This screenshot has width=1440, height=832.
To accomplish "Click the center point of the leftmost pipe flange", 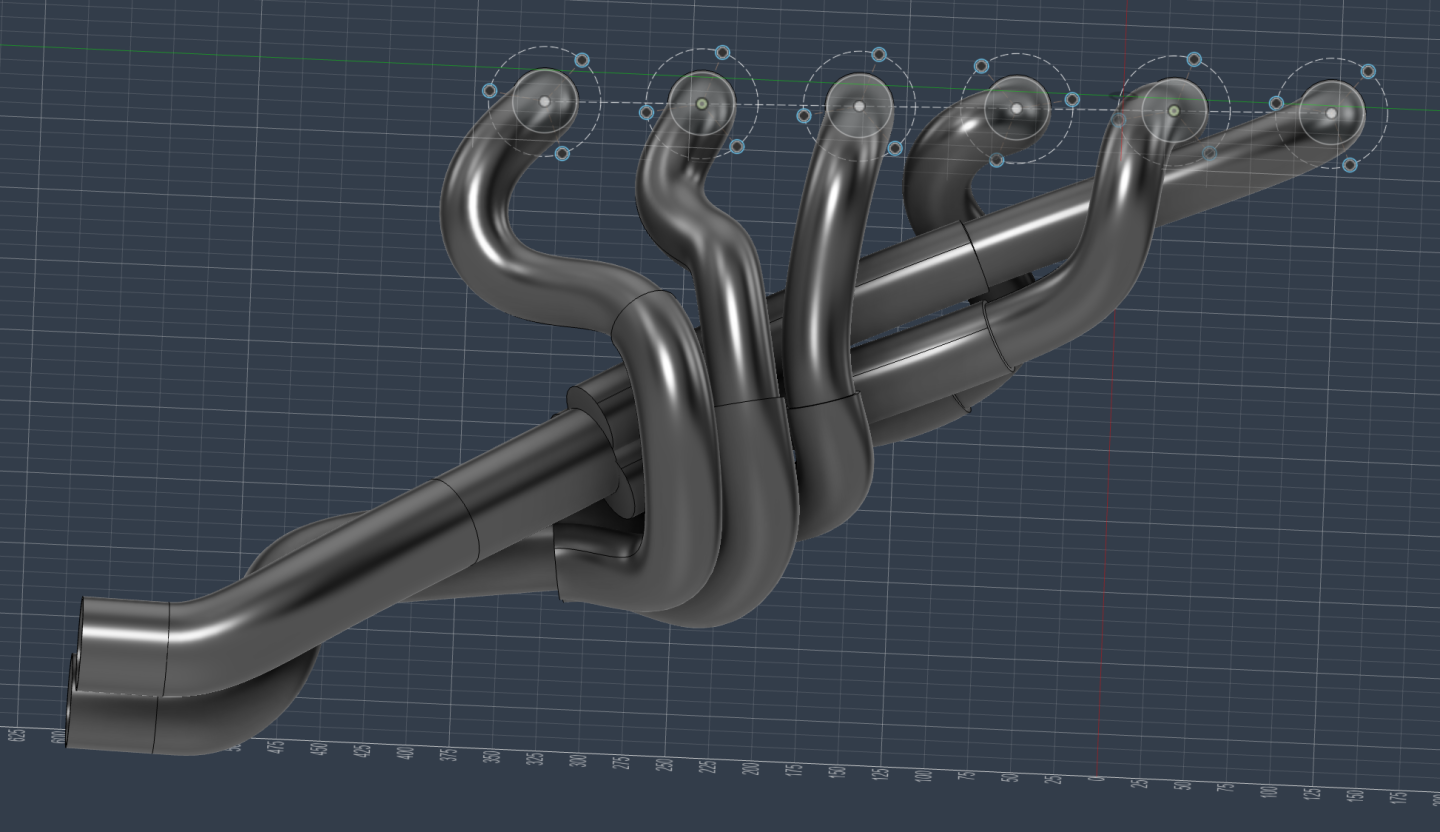I will point(544,101).
